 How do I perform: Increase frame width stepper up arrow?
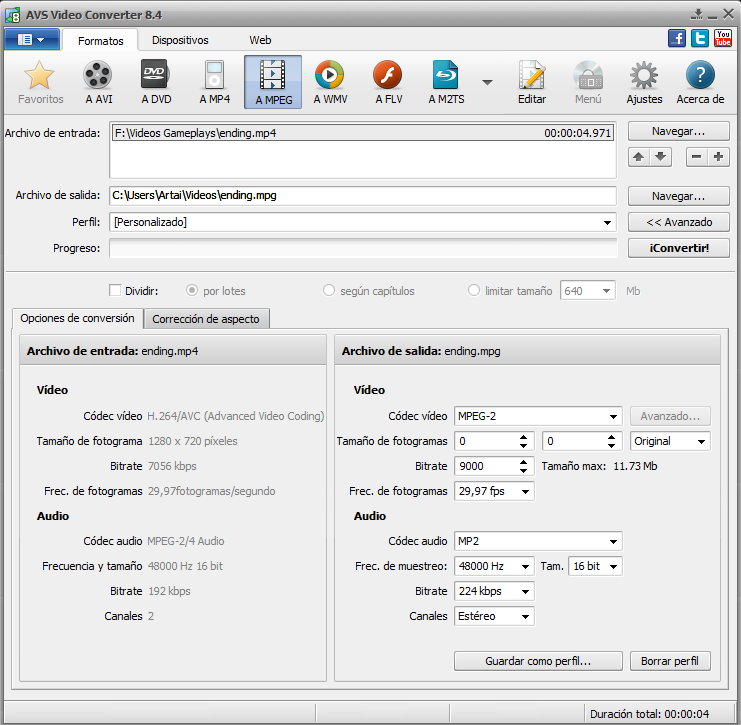pos(523,437)
